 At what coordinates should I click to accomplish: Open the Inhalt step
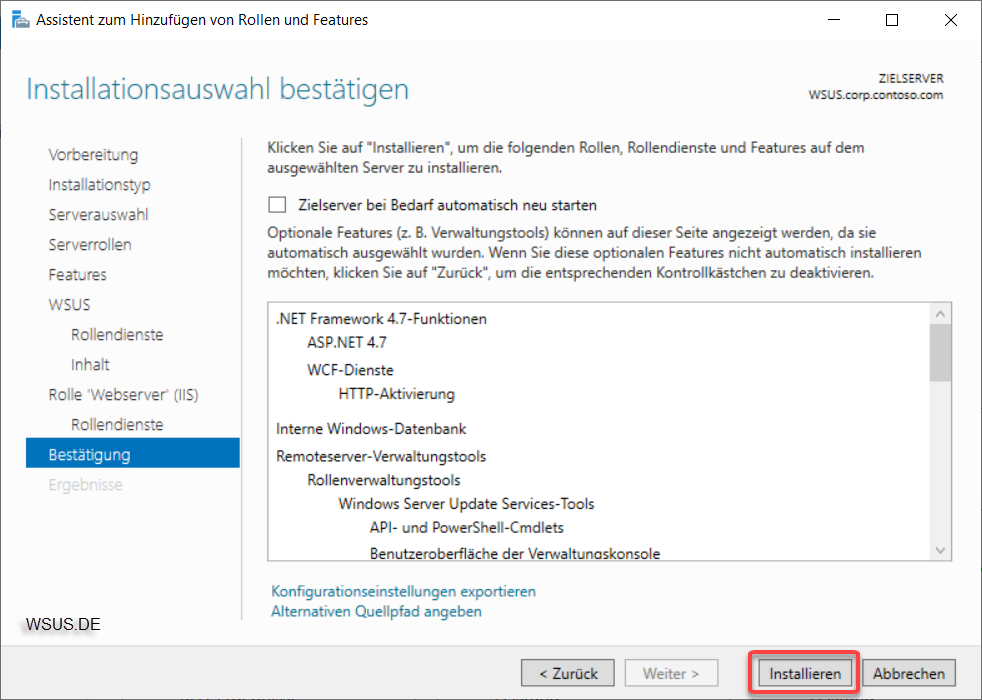click(x=90, y=365)
